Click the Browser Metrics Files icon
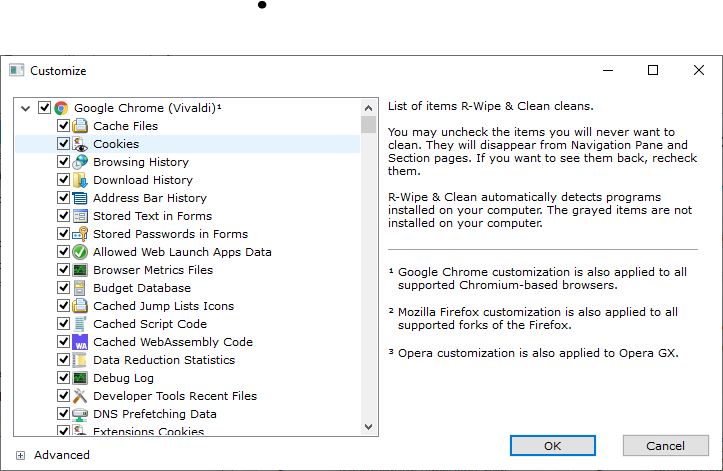723x471 pixels. click(x=80, y=270)
